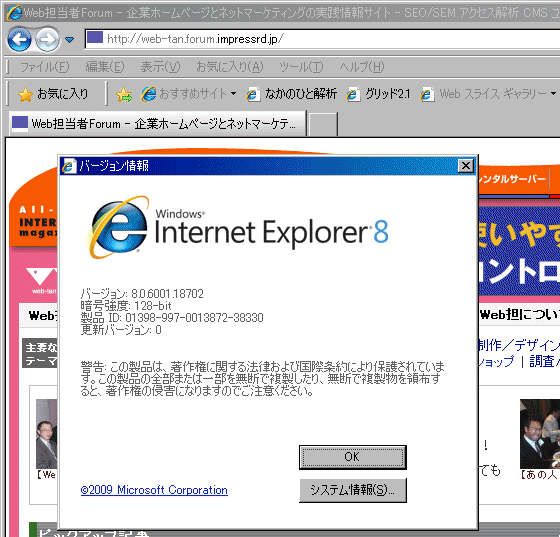The image size is (560, 537).
Task: Open the 編集(E) menu
Action: 105,67
